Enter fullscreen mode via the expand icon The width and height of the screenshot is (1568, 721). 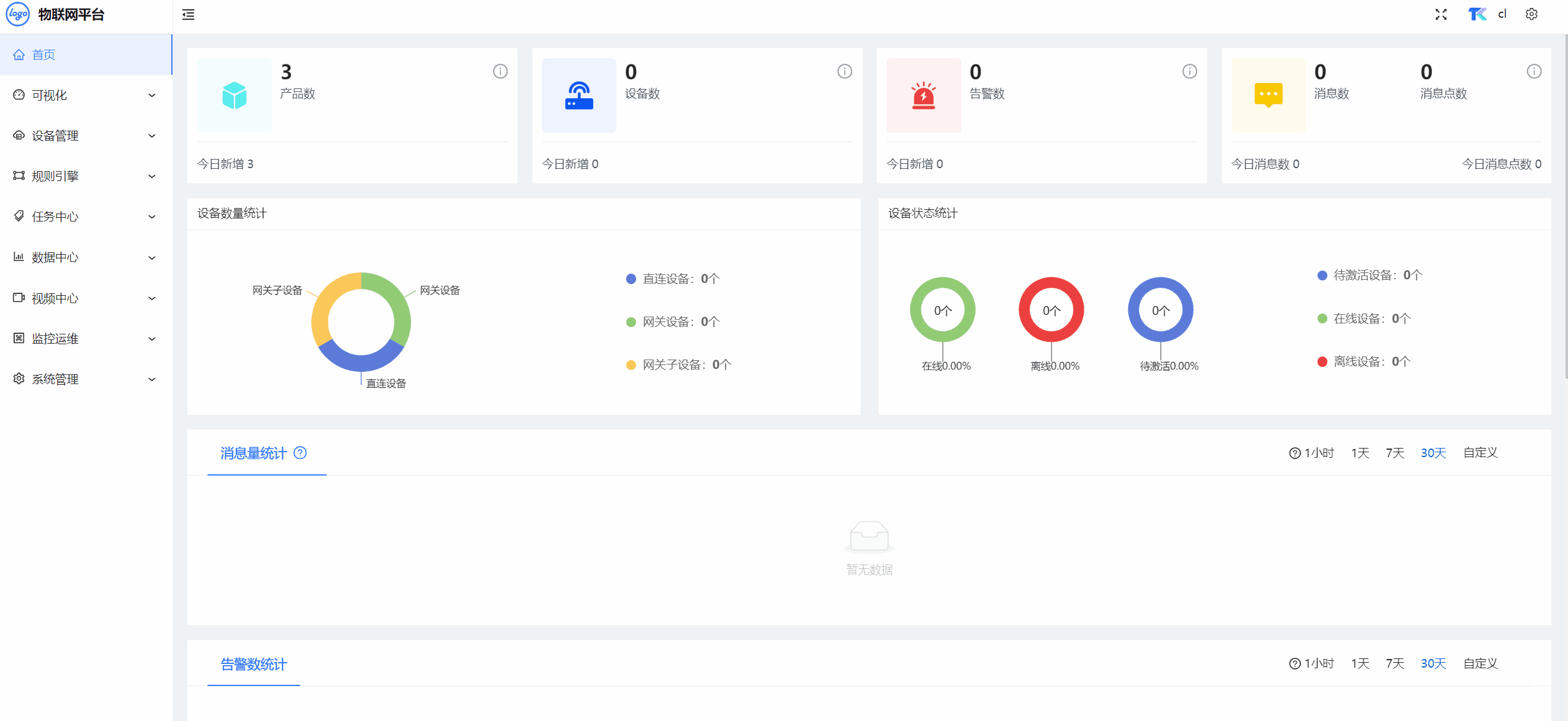coord(1441,15)
